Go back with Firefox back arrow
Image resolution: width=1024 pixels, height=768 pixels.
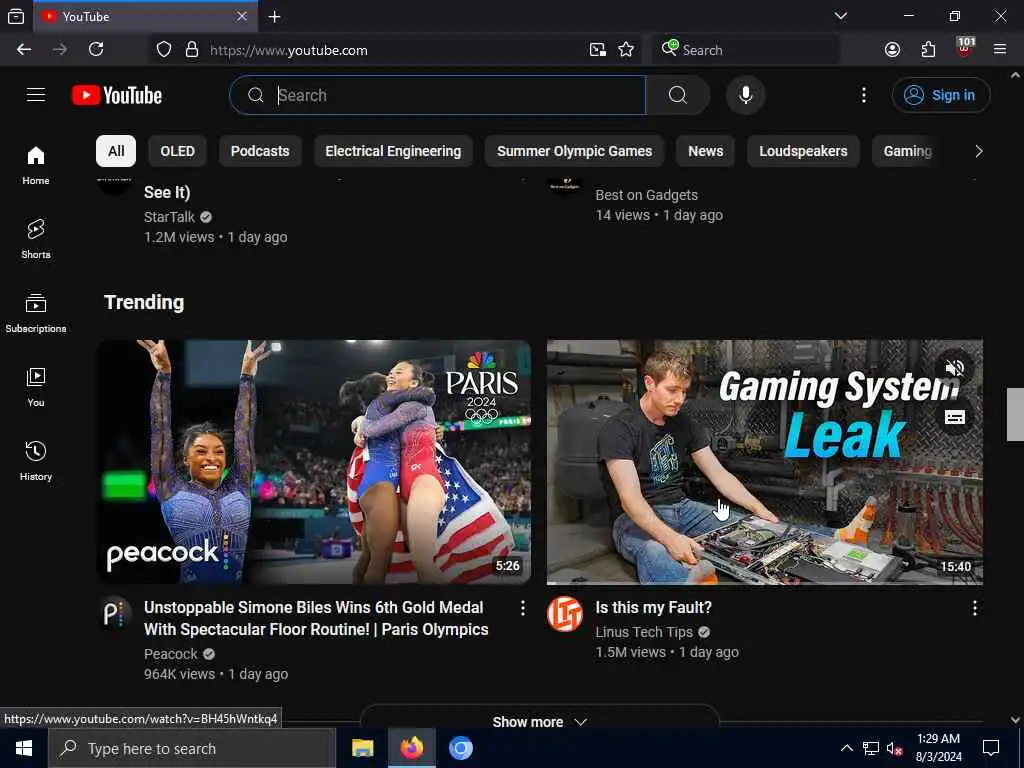(x=24, y=50)
